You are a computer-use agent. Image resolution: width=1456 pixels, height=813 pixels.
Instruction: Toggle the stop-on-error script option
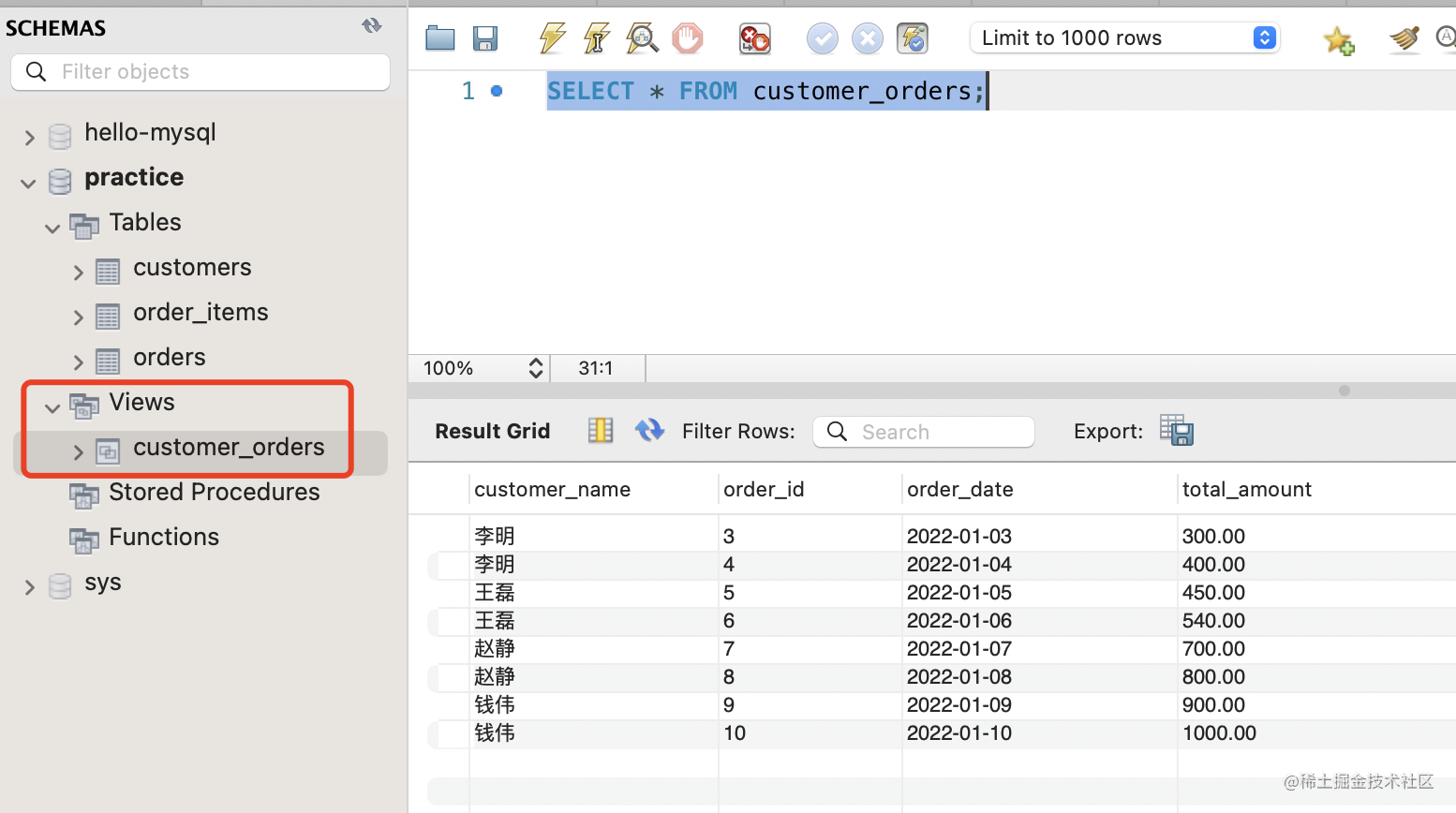pos(754,38)
